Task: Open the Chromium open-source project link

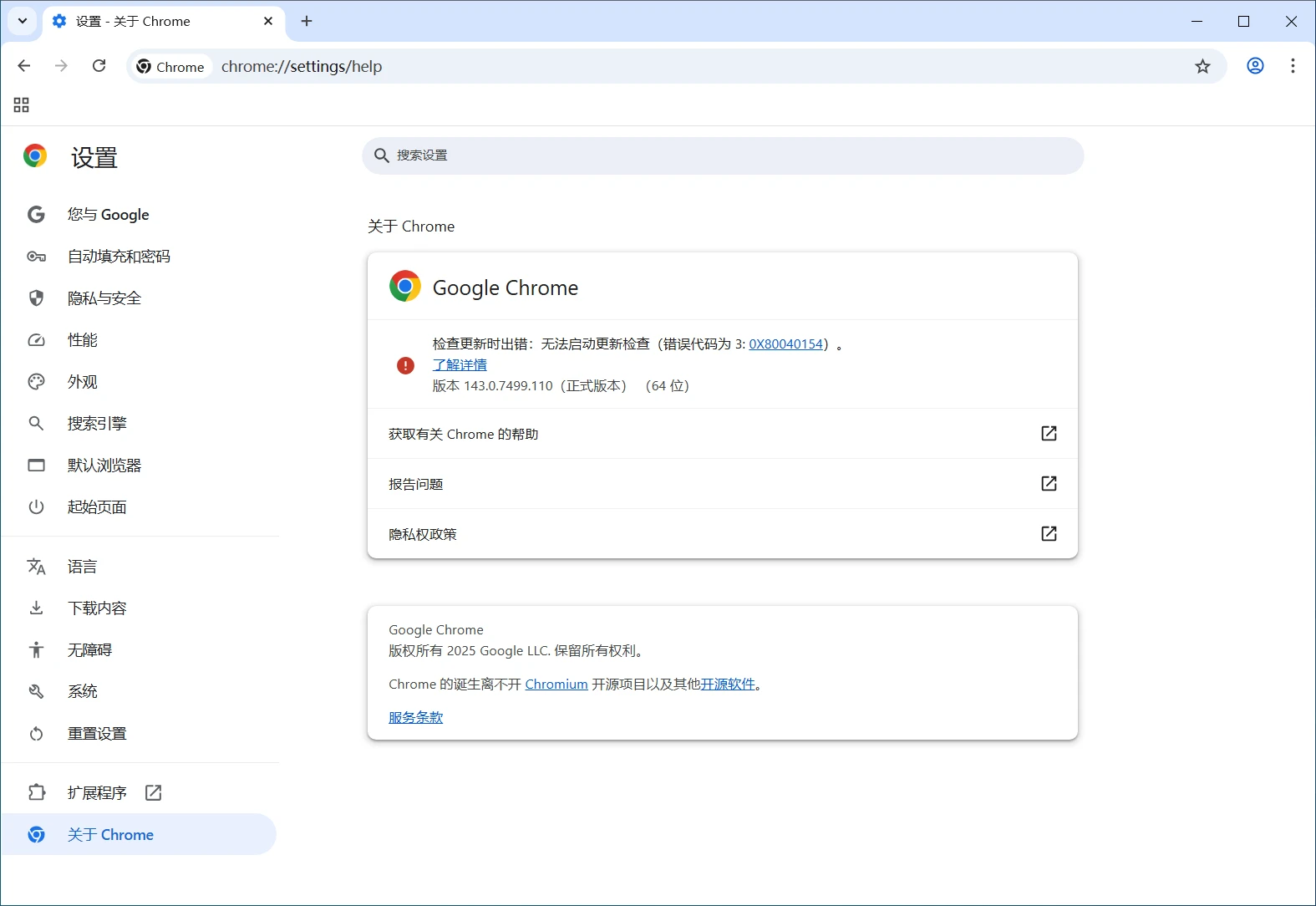Action: coord(556,685)
